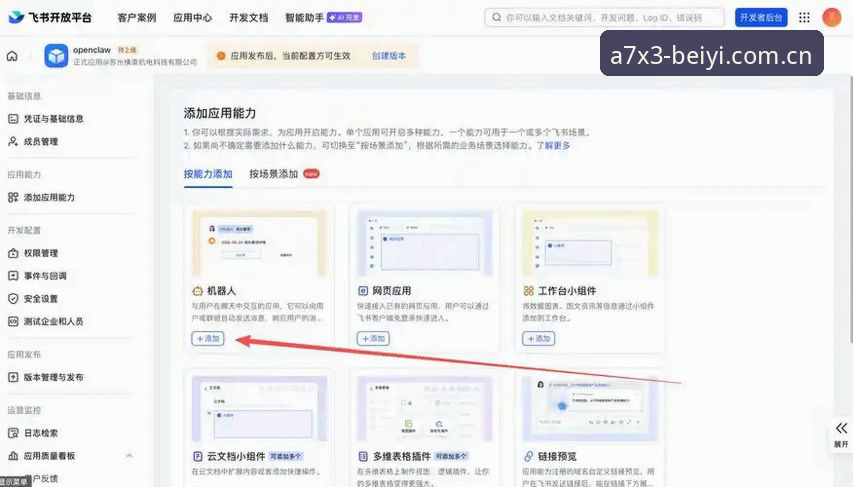Open the 客户案例 menu

pos(137,18)
